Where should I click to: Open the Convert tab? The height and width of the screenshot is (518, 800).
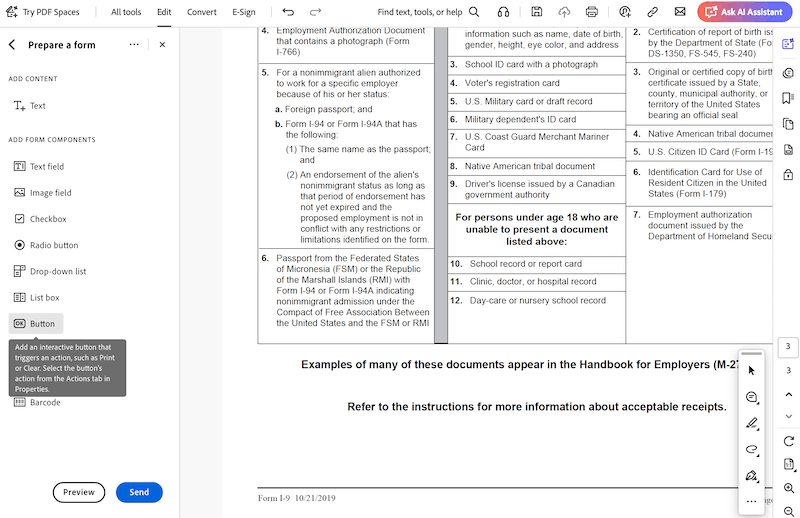click(x=202, y=12)
